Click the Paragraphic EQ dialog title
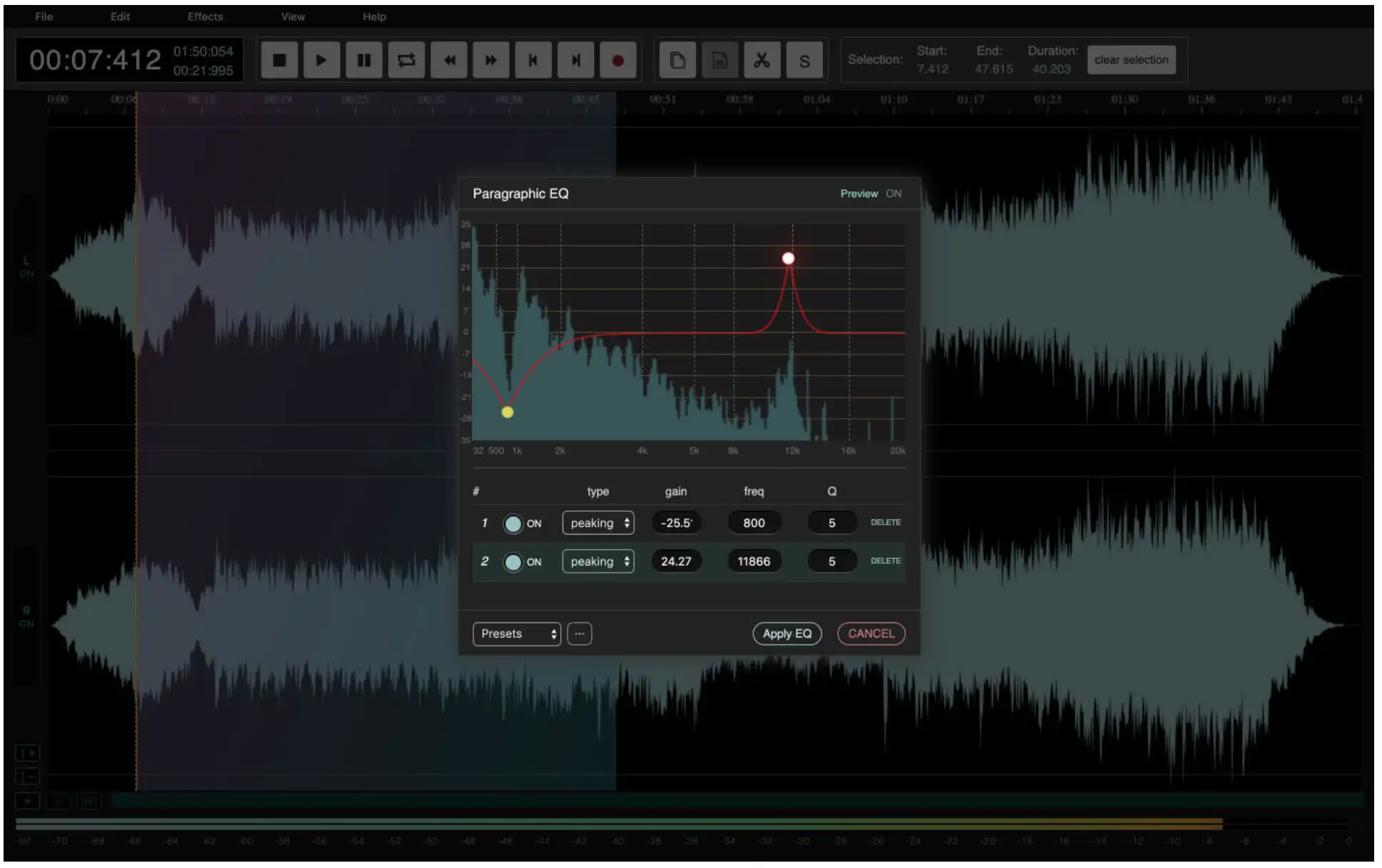This screenshot has height=868, width=1382. point(520,193)
